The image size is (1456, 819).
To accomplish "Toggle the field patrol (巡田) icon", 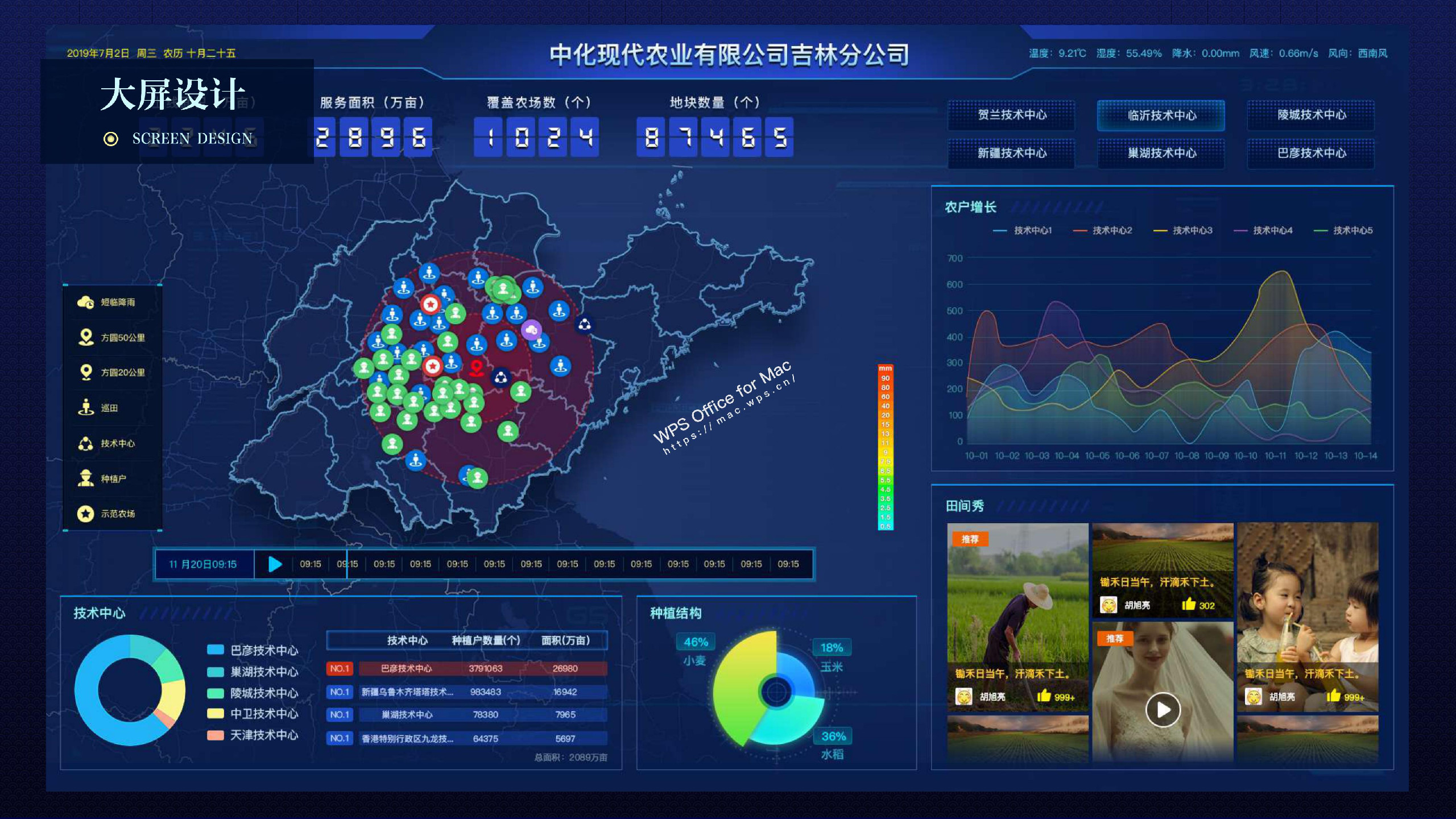I will coord(85,407).
